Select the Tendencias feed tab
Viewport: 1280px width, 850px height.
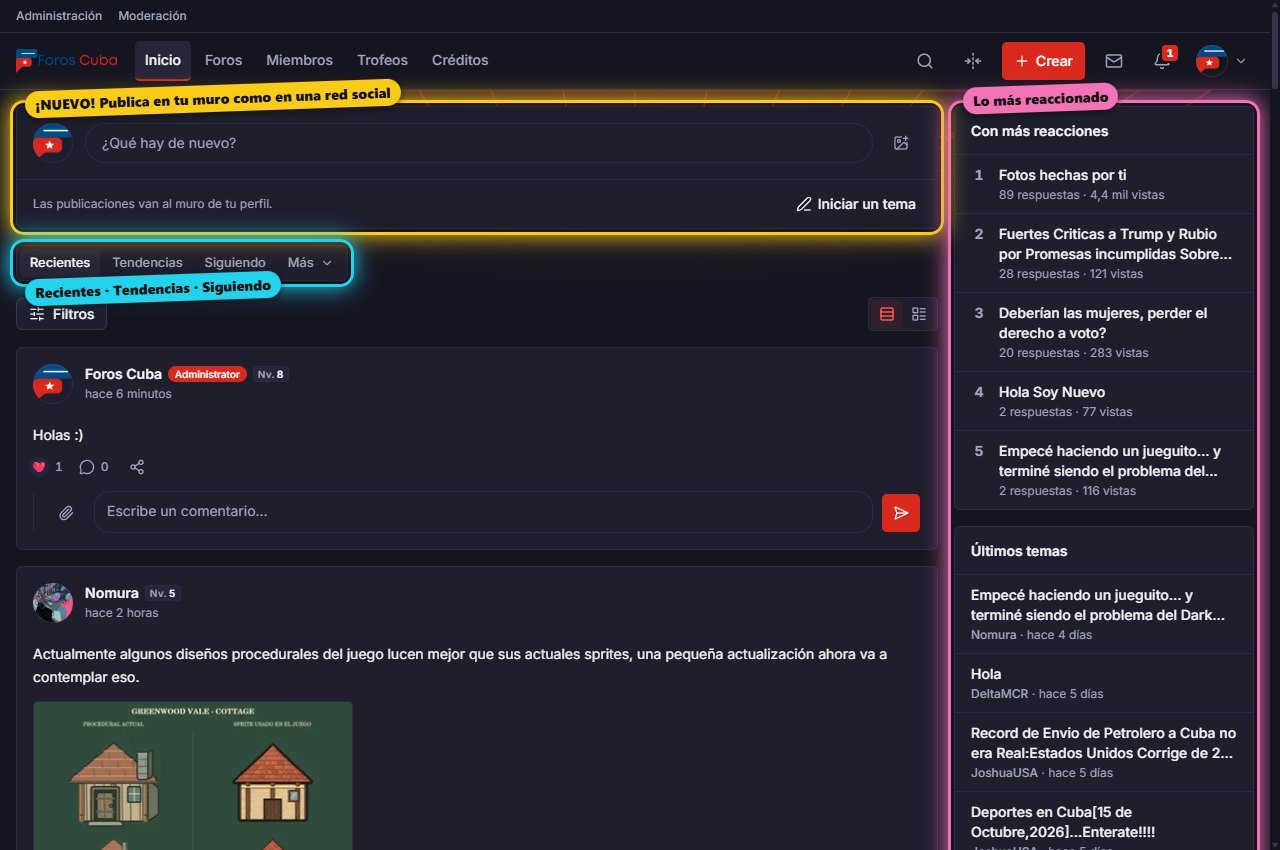pyautogui.click(x=148, y=262)
